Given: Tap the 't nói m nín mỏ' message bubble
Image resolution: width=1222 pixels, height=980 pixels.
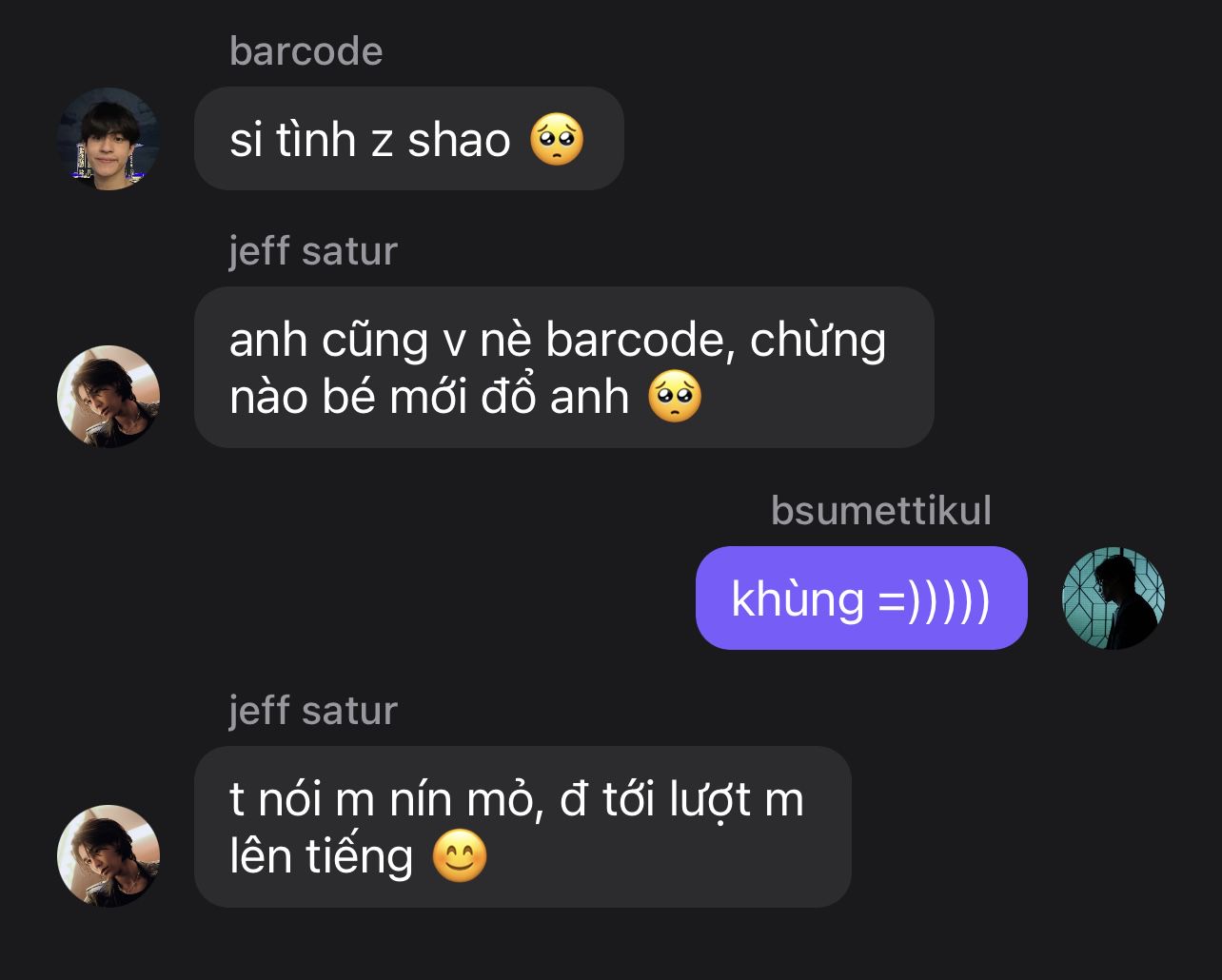Looking at the screenshot, I should (522, 827).
